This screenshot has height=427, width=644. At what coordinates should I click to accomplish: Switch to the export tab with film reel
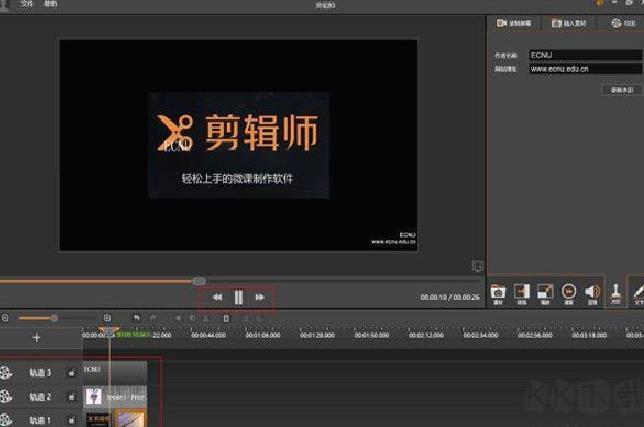click(623, 23)
